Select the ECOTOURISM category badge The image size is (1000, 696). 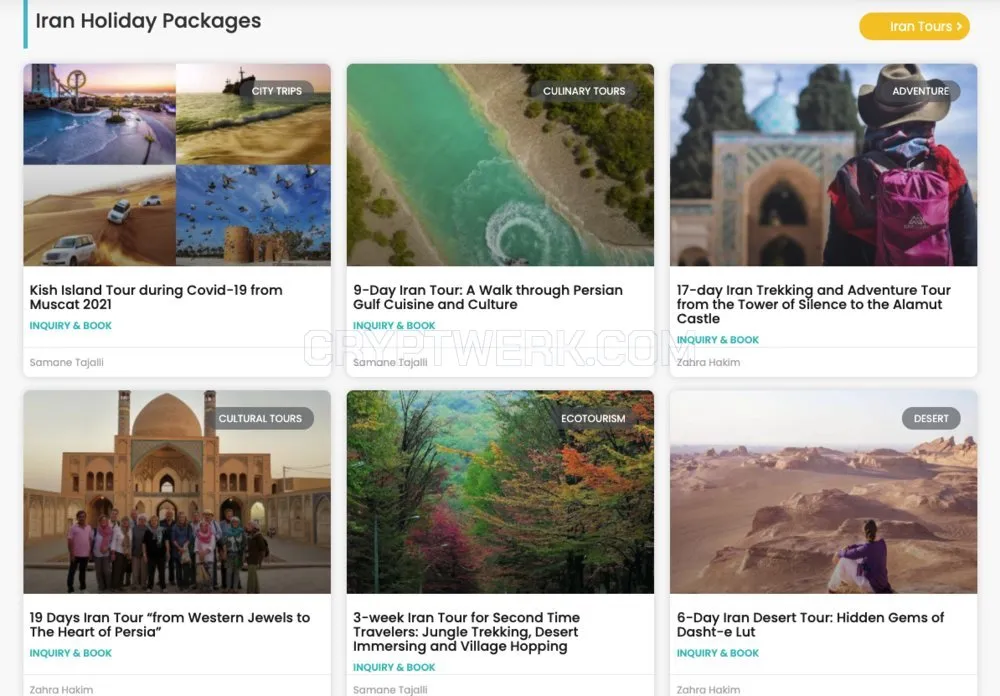(x=593, y=418)
